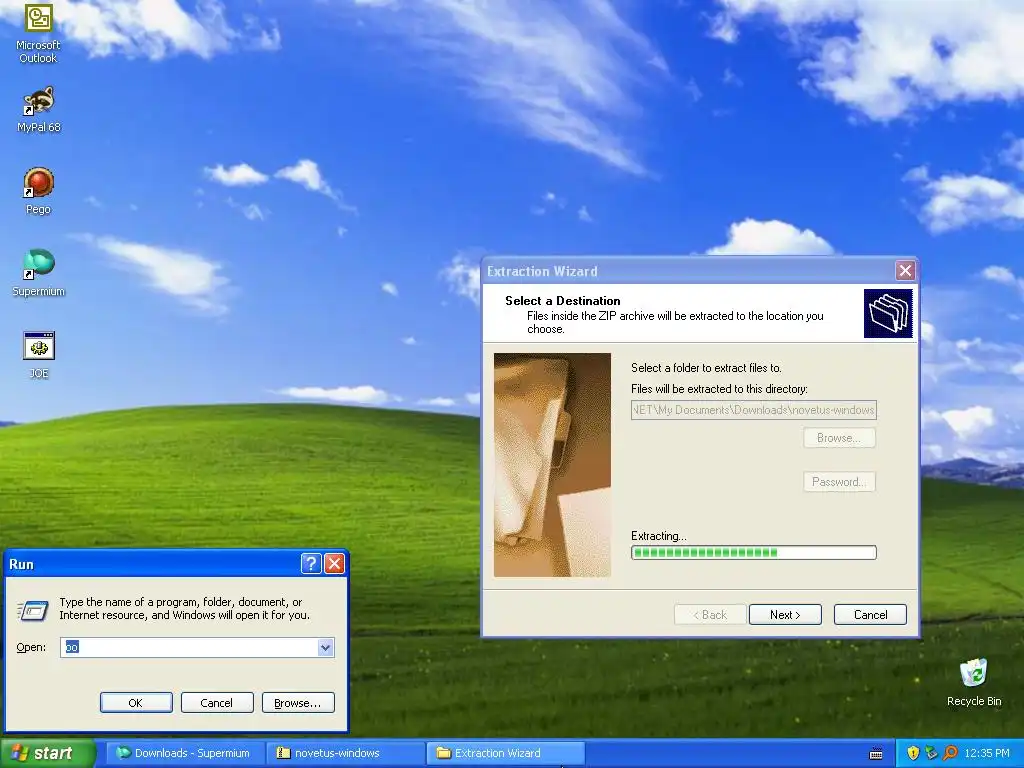Click OK in the Run dialog
The width and height of the screenshot is (1024, 768).
point(136,703)
